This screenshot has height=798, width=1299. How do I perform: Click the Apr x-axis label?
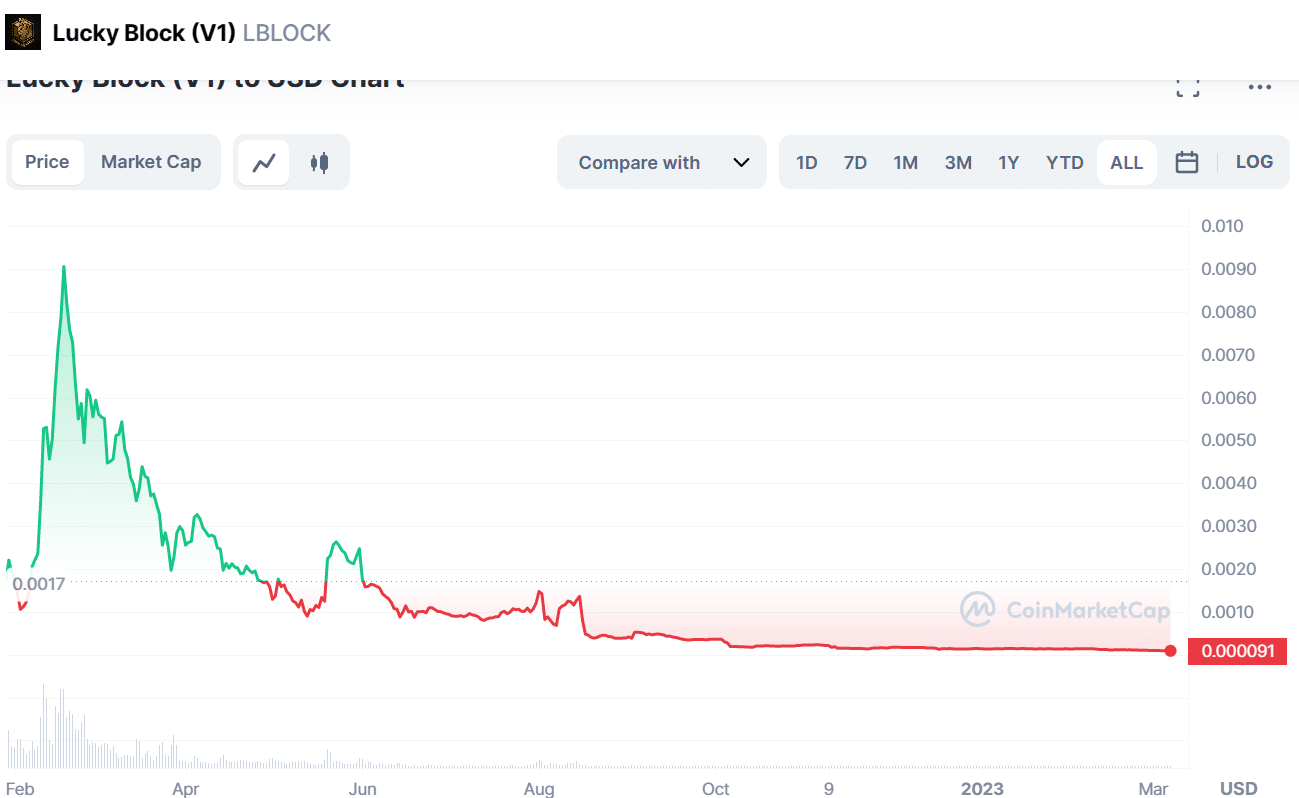pos(186,789)
